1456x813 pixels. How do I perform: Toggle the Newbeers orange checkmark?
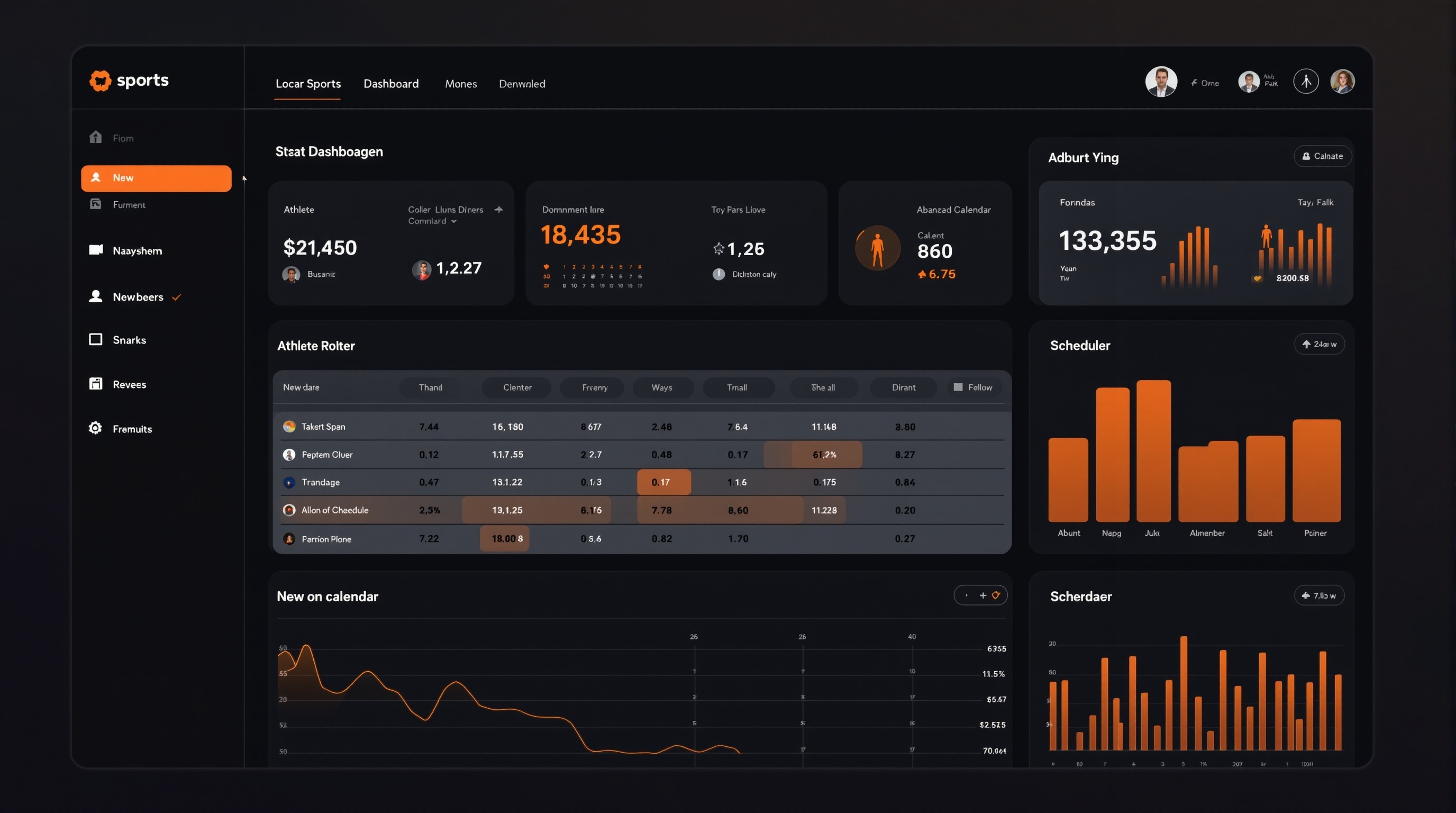point(176,297)
